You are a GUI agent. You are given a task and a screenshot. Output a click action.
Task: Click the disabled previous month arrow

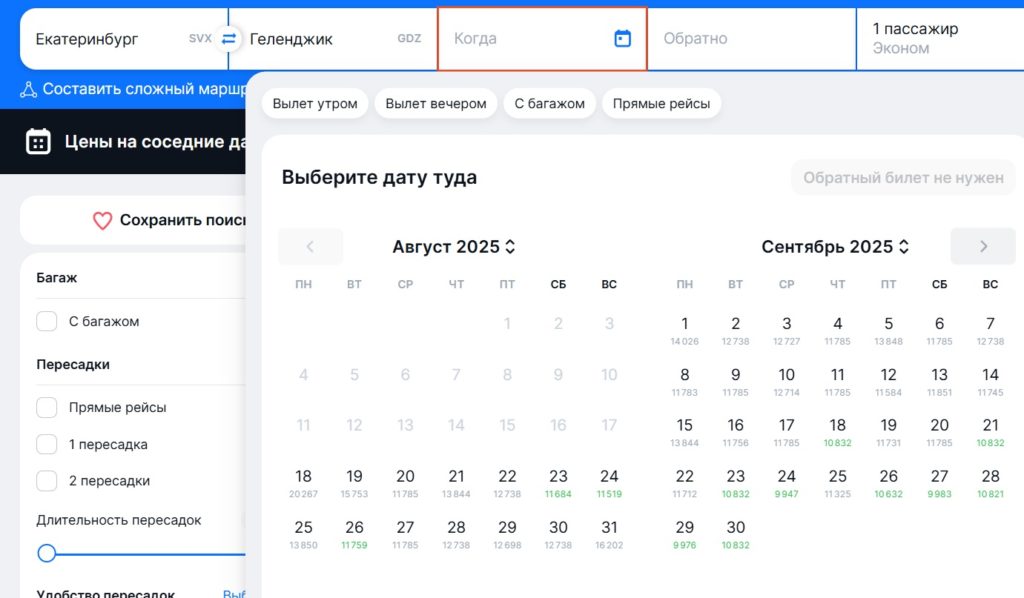coord(310,246)
